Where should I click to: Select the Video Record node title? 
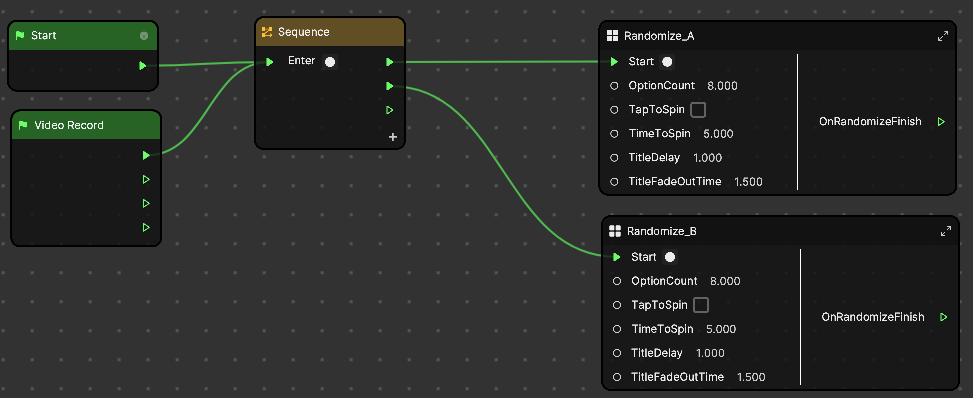[69, 125]
